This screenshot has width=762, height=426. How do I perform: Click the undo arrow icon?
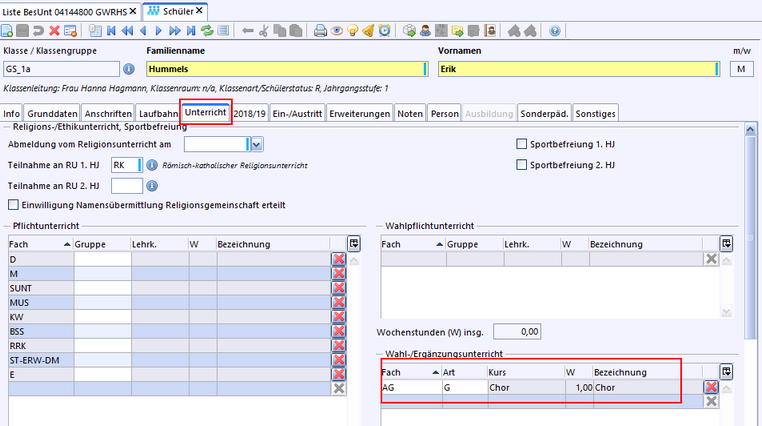pos(38,31)
